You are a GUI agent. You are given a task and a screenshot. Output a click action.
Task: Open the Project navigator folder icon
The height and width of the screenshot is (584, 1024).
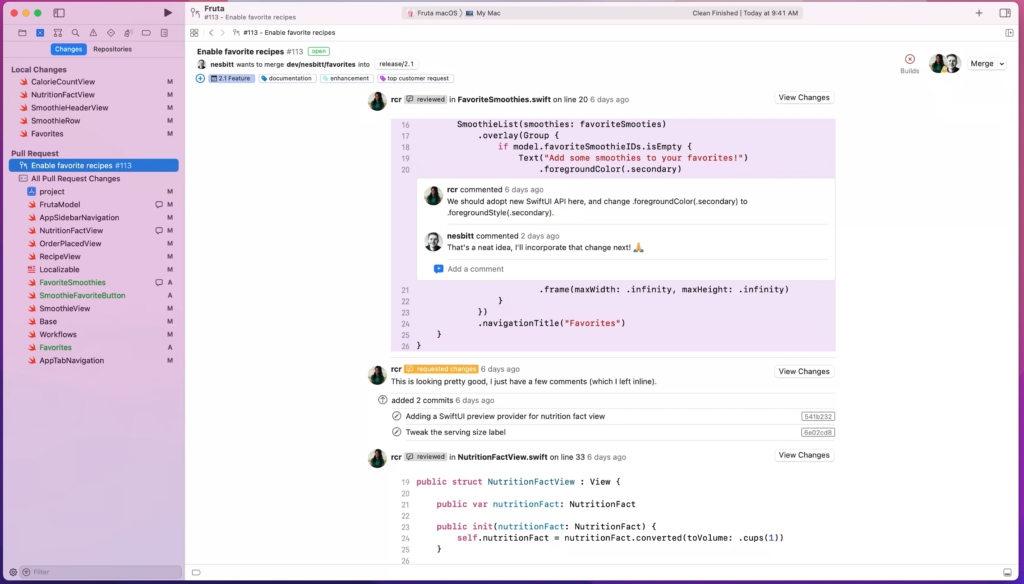(x=22, y=33)
